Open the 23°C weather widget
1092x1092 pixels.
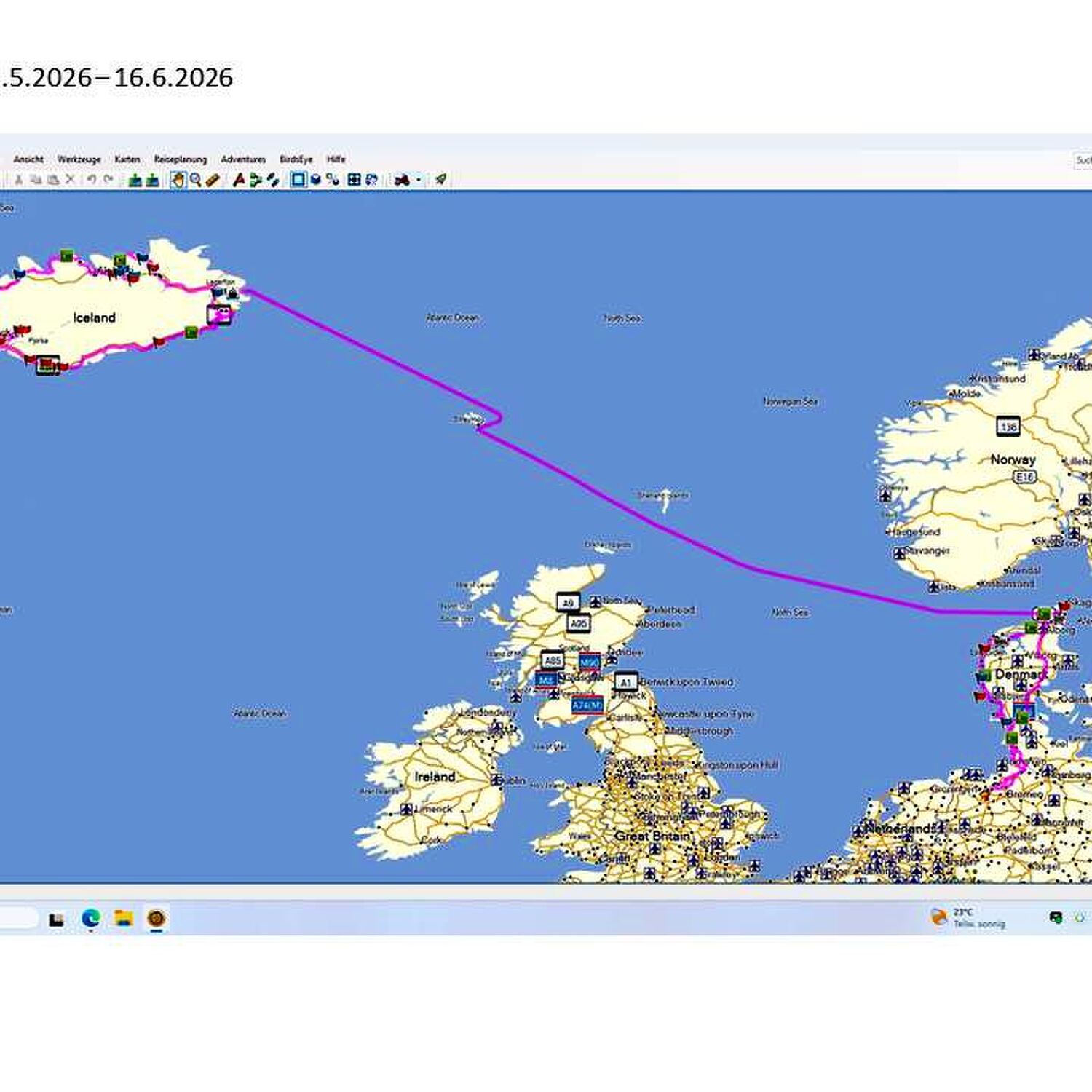[968, 917]
